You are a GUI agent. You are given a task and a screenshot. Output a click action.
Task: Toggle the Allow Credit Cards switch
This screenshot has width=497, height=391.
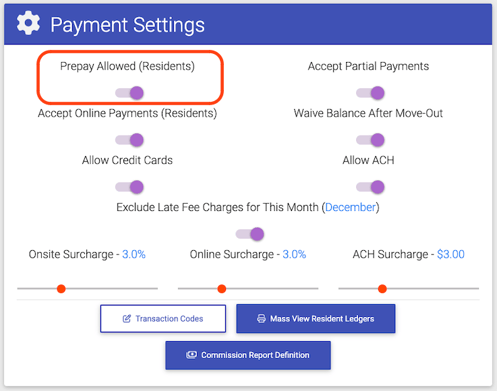[130, 187]
